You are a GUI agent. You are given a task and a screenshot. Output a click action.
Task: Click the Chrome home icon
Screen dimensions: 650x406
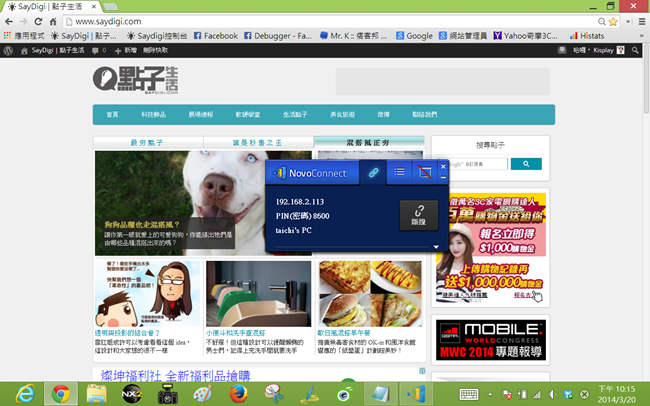pyautogui.click(x=53, y=22)
